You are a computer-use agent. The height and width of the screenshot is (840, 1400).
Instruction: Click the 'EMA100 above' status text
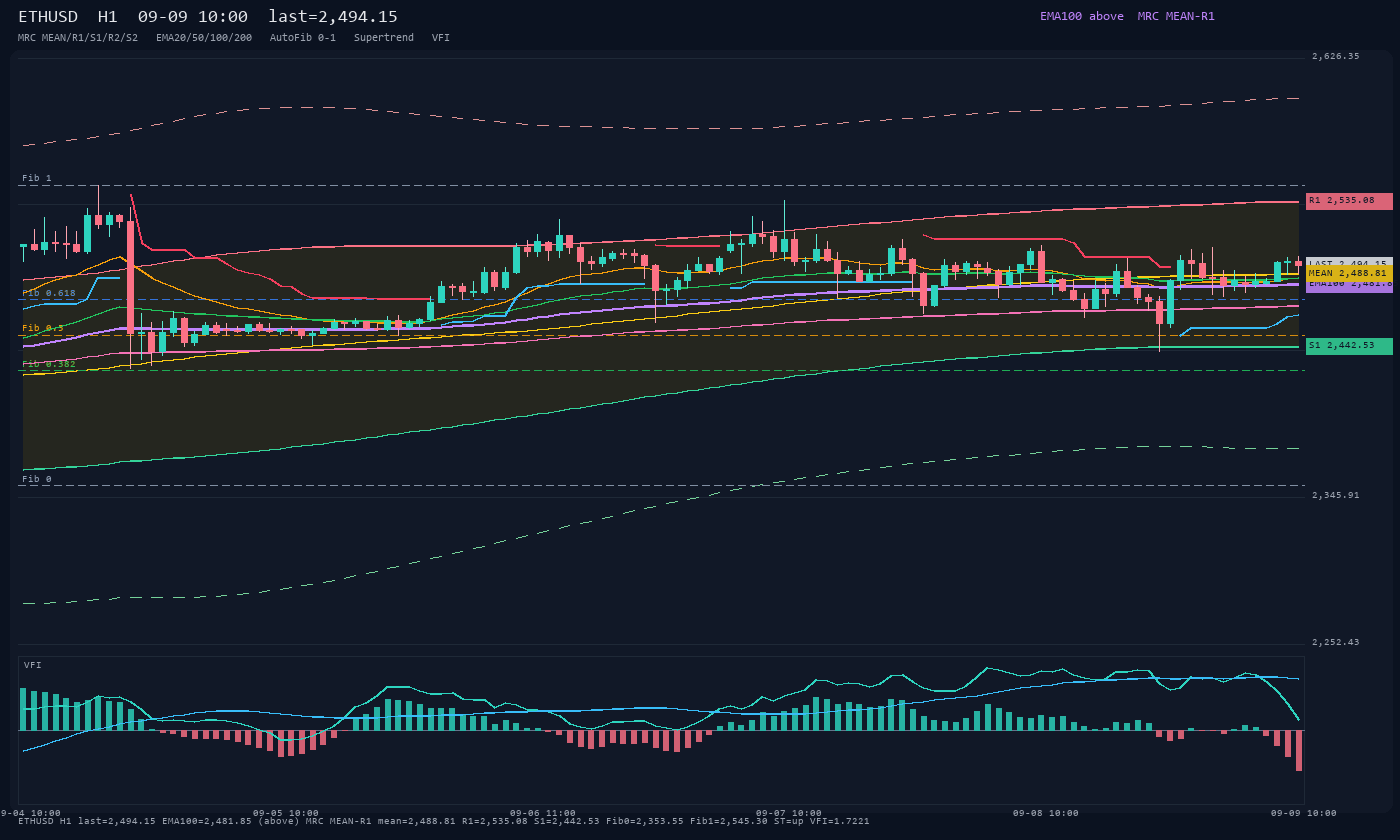click(1082, 16)
